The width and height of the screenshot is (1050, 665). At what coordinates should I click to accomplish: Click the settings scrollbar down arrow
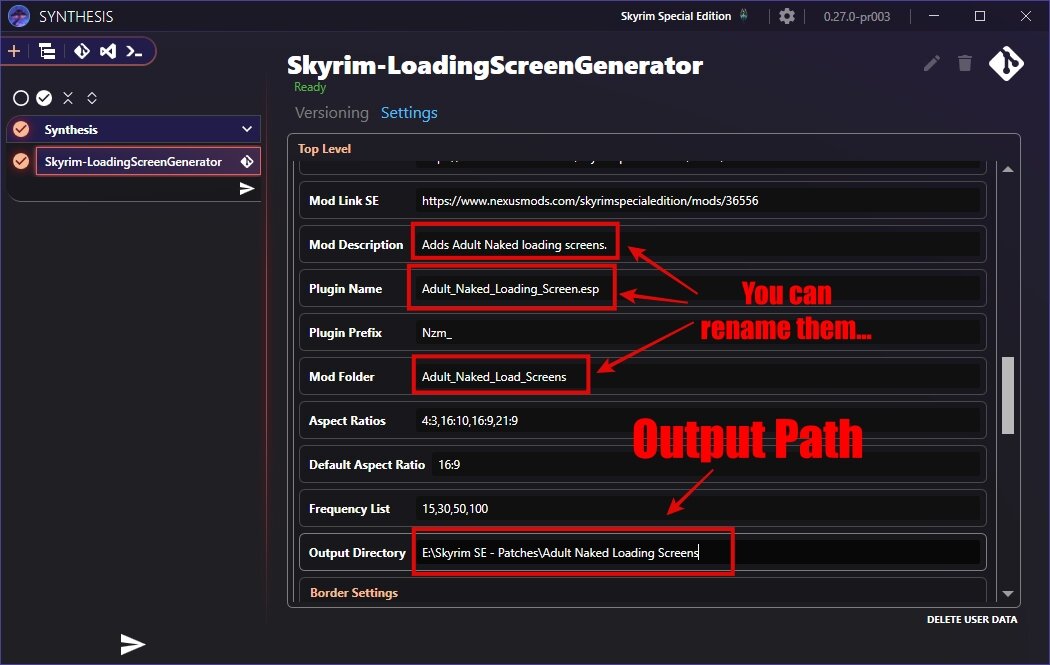click(1007, 594)
